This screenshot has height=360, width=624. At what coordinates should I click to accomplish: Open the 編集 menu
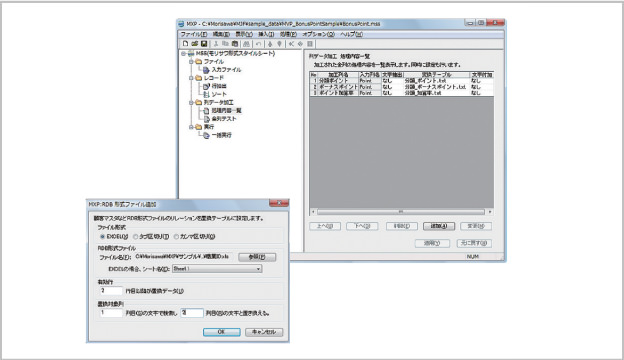coord(221,34)
